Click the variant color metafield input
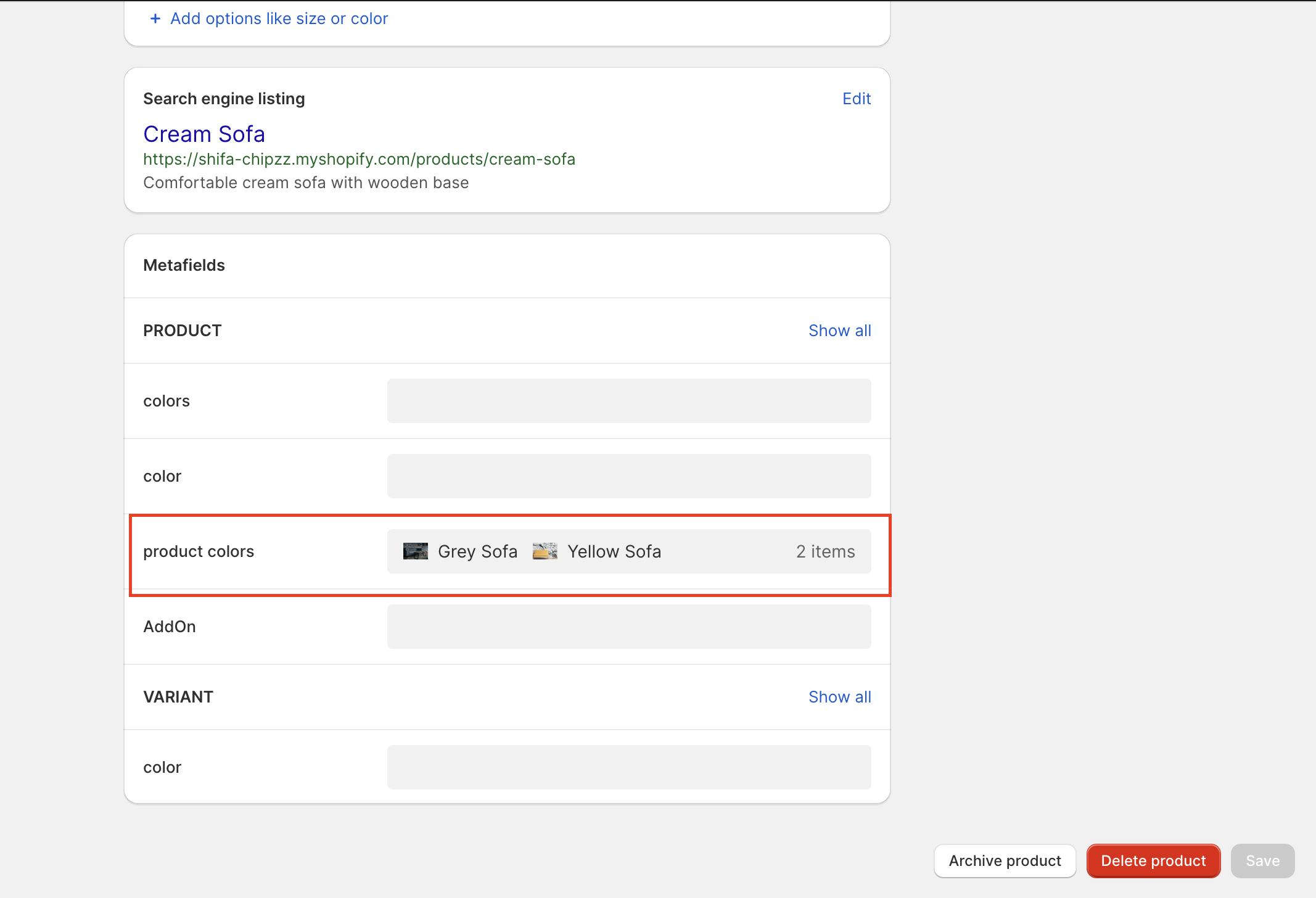This screenshot has width=1316, height=898. point(628,767)
